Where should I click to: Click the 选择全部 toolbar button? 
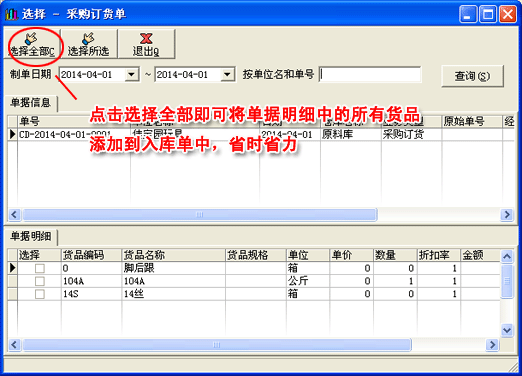pos(32,44)
